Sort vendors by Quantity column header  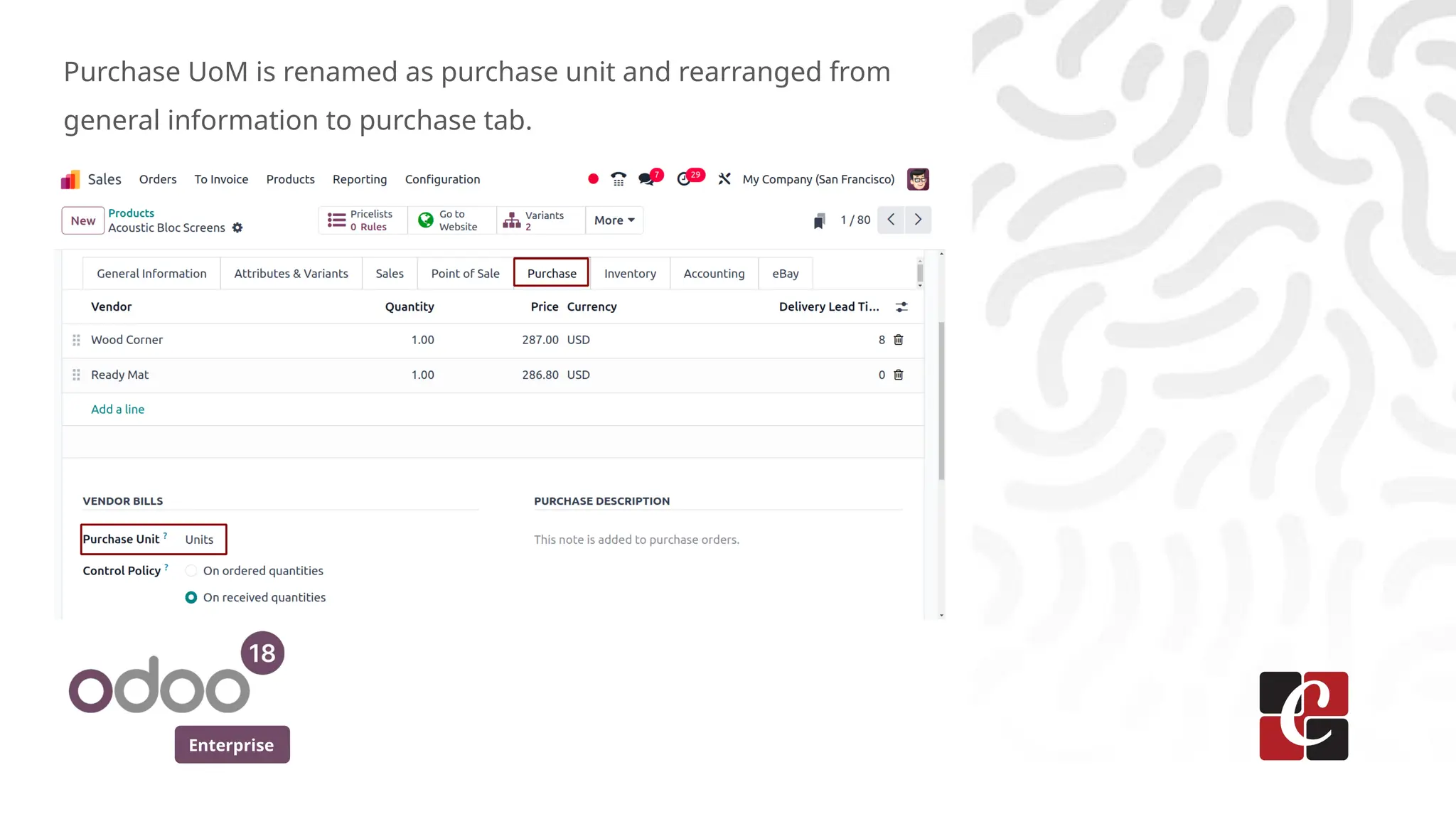click(x=409, y=306)
